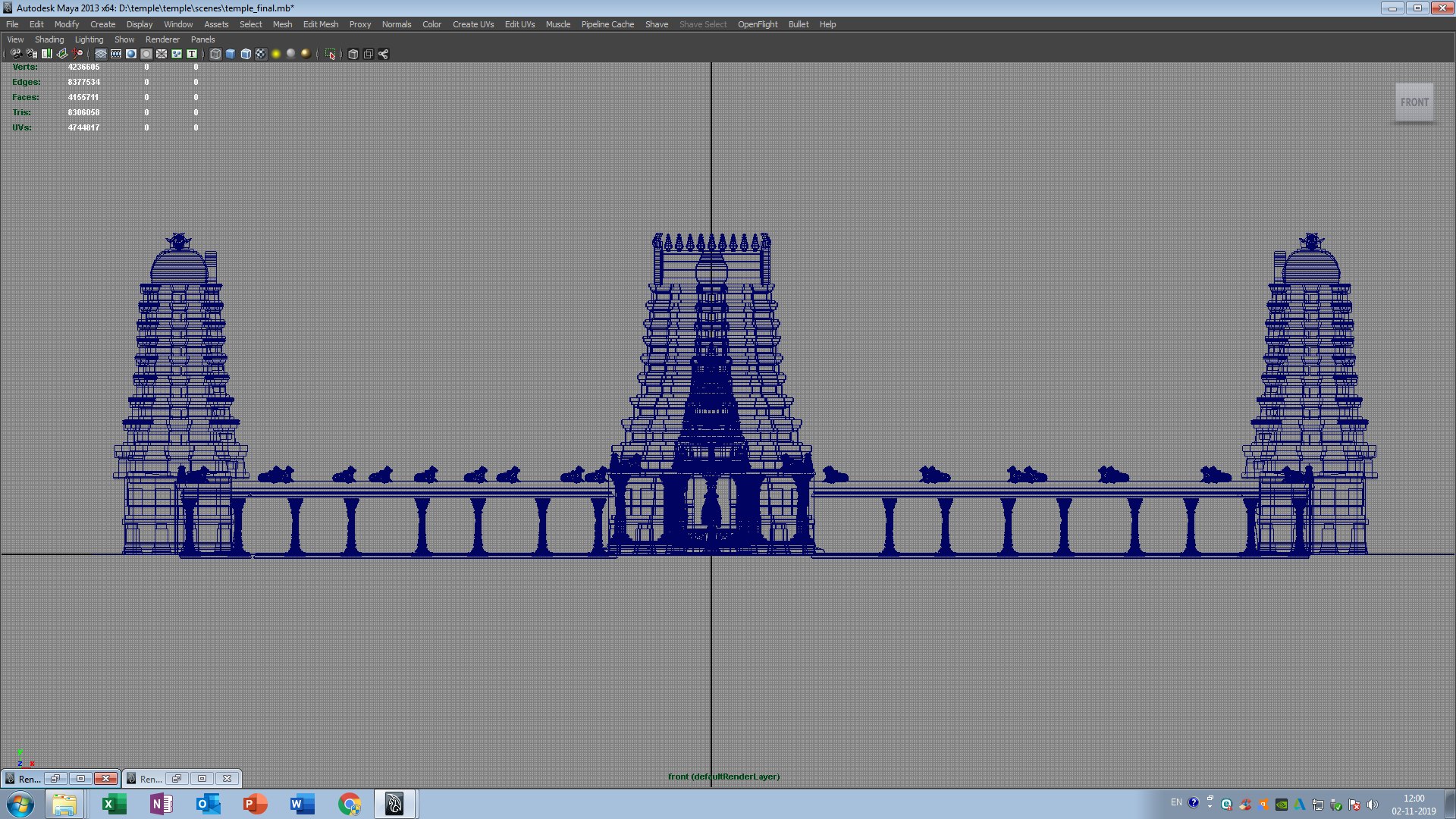The width and height of the screenshot is (1456, 819).
Task: Click the Windows Start button
Action: coord(20,804)
